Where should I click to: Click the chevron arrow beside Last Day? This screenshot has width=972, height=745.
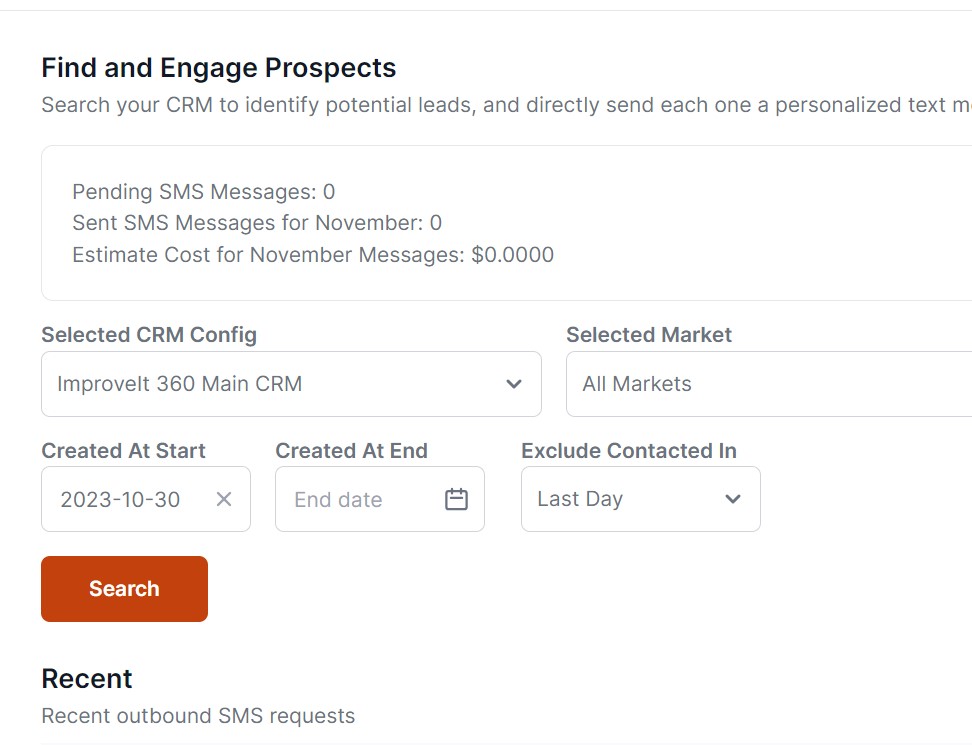(733, 499)
